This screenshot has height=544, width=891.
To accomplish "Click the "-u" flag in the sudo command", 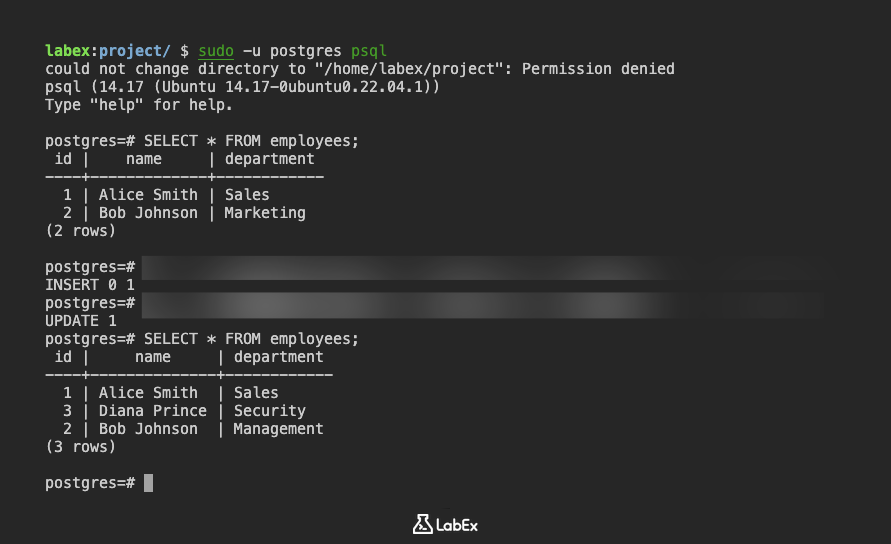I will (251, 50).
